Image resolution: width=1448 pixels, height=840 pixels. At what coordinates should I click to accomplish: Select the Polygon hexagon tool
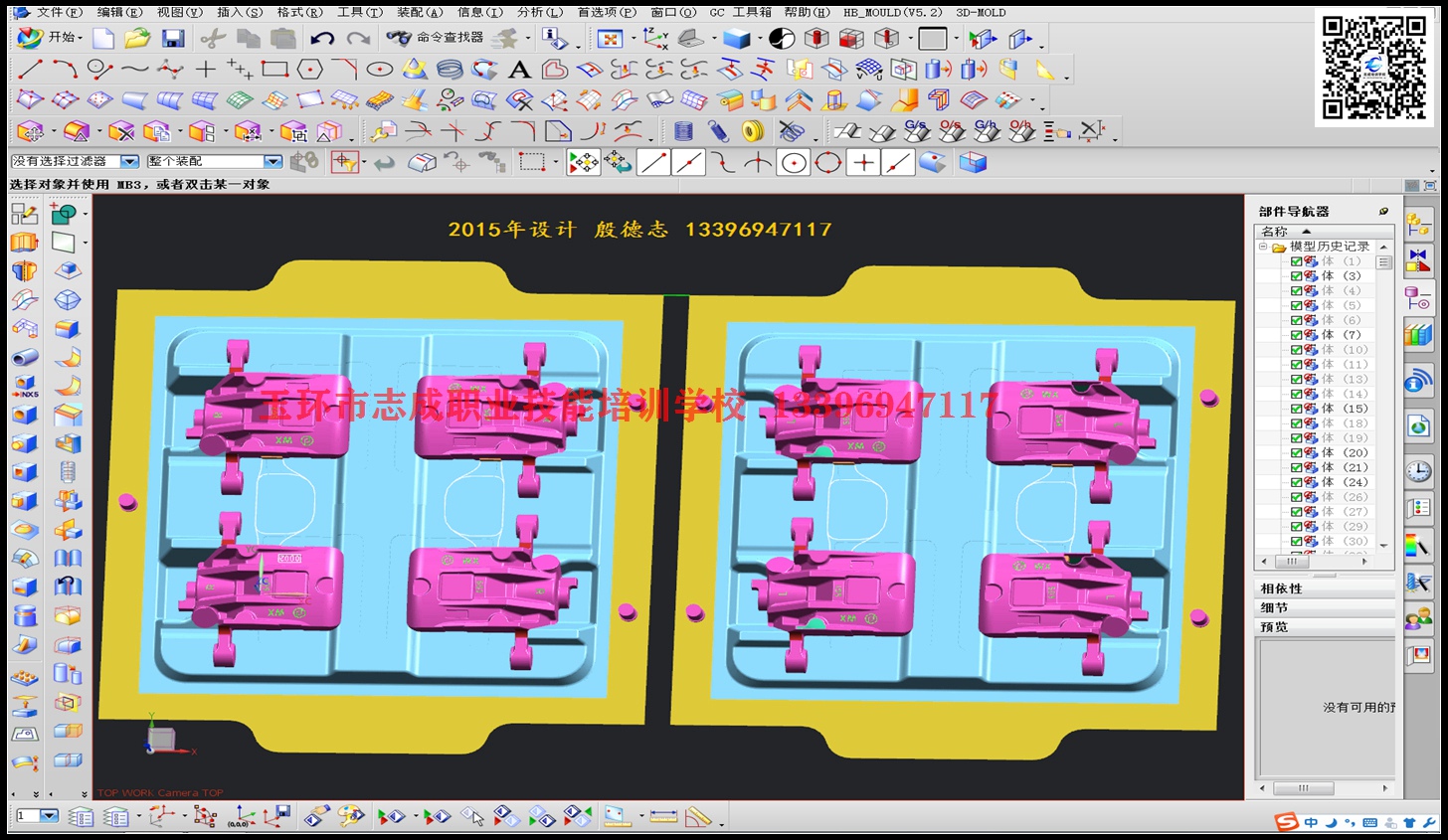pyautogui.click(x=310, y=69)
